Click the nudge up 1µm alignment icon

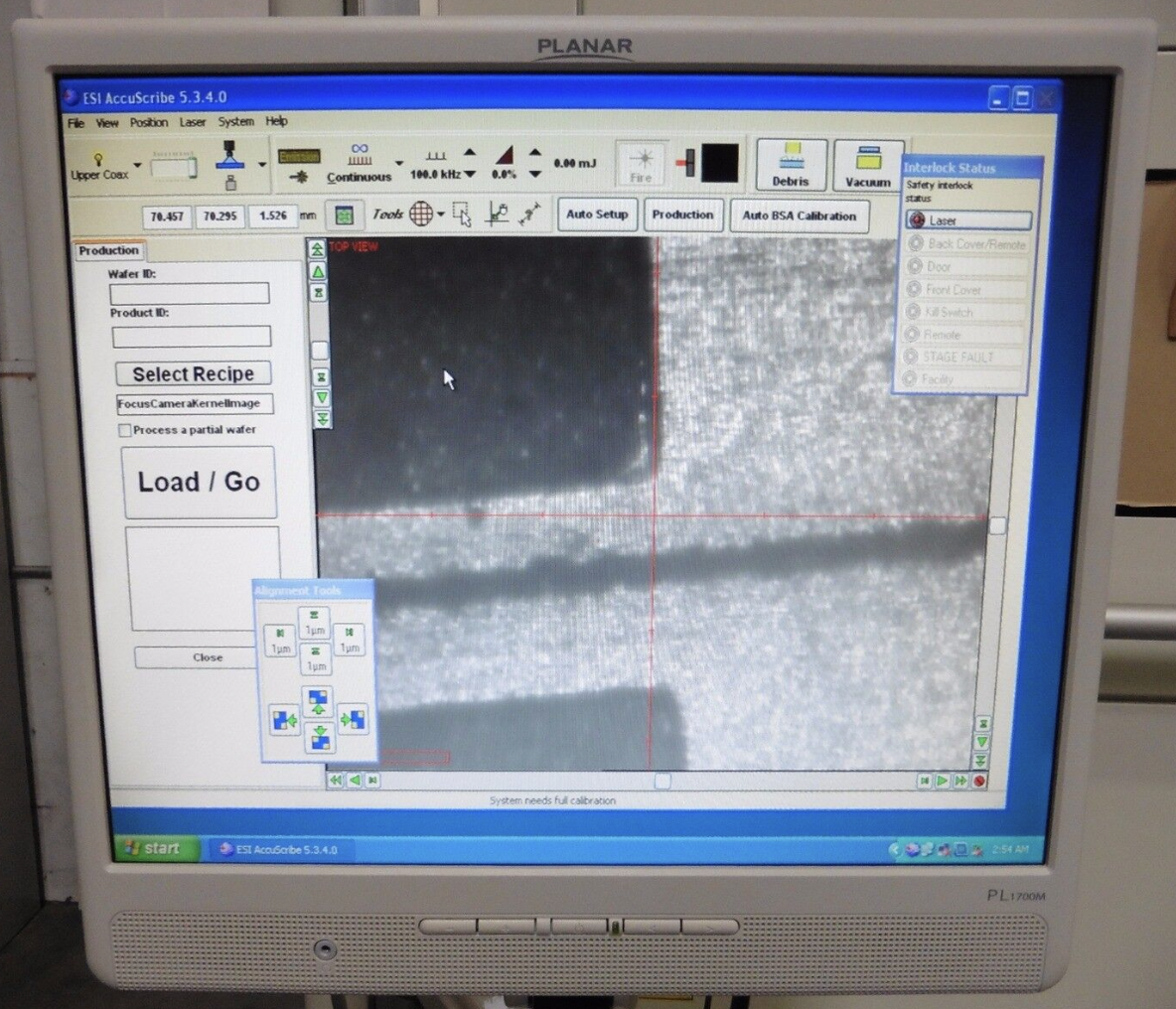(x=316, y=623)
